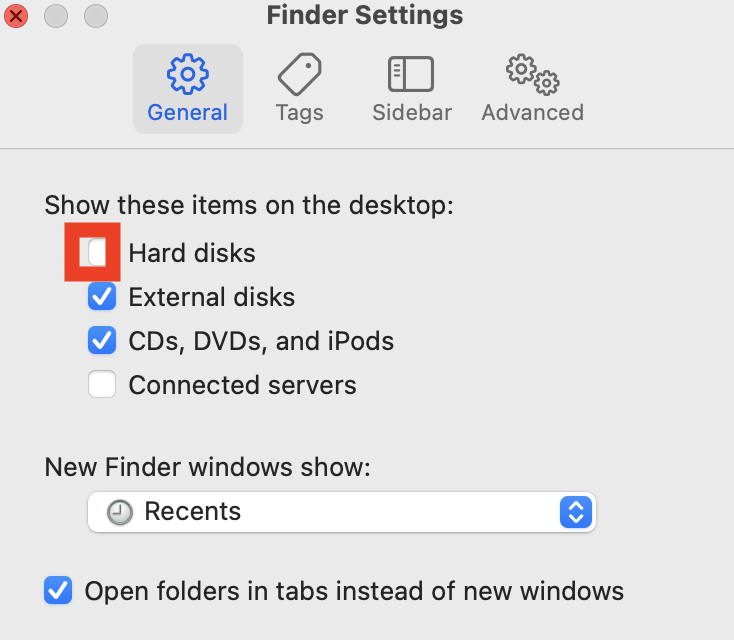This screenshot has width=734, height=640.
Task: Uncheck the External disks checkbox
Action: [102, 297]
